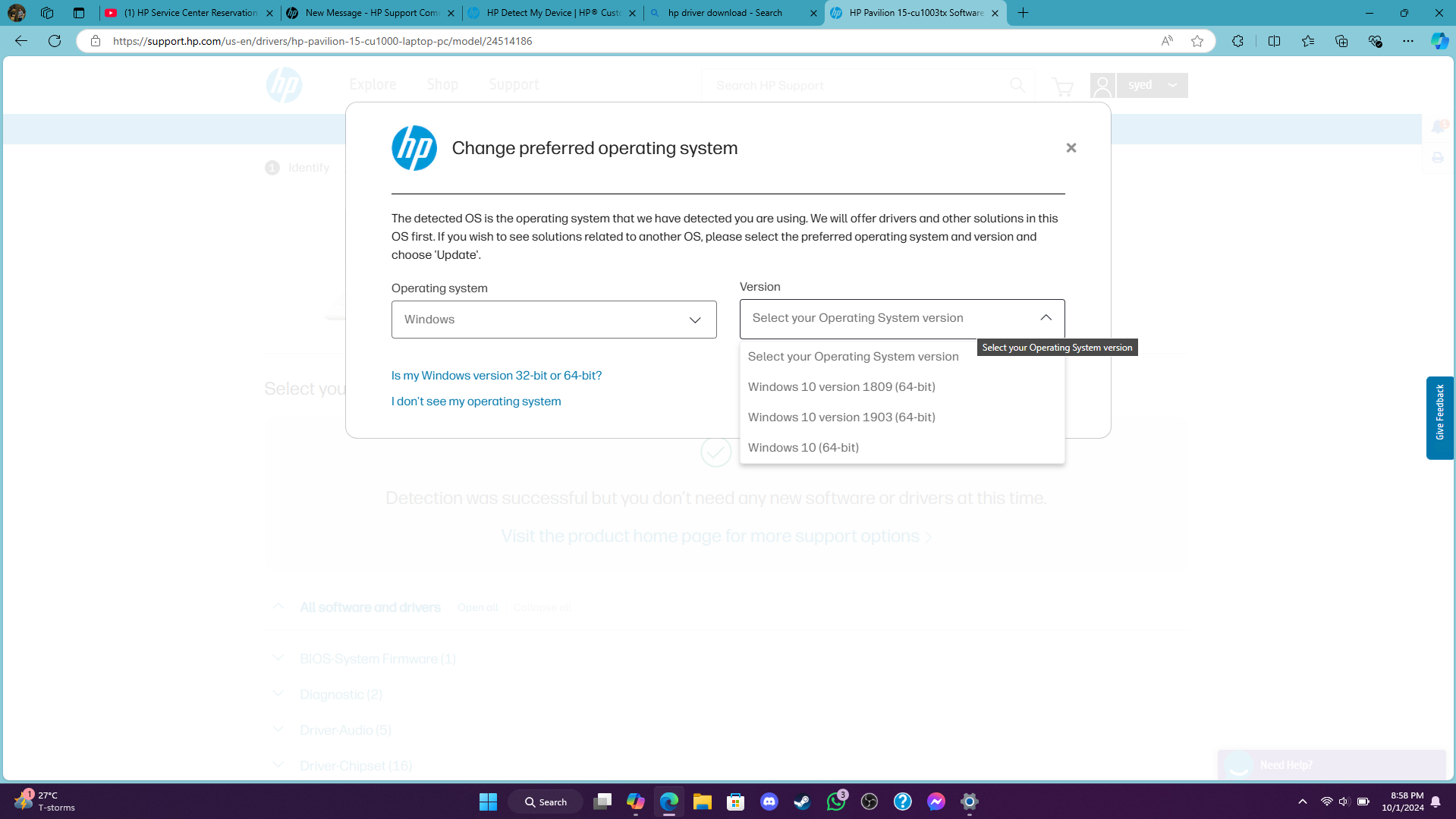Image resolution: width=1456 pixels, height=819 pixels.
Task: Open Discord from taskbar
Action: point(769,802)
